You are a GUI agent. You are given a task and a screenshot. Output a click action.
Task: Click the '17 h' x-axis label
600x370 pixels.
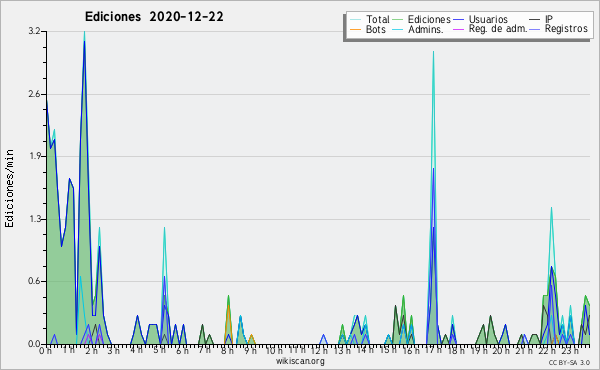(433, 350)
